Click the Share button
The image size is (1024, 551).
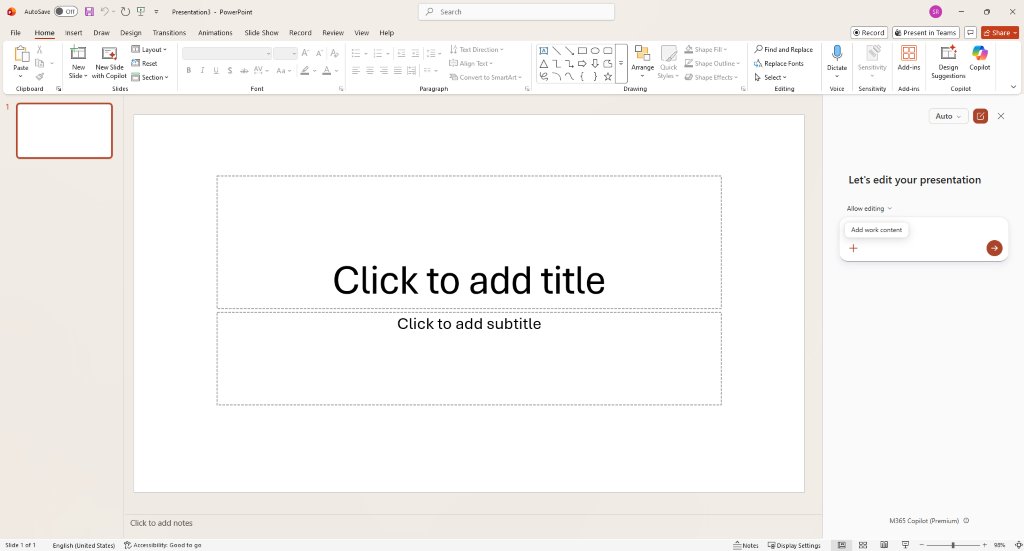coord(999,33)
